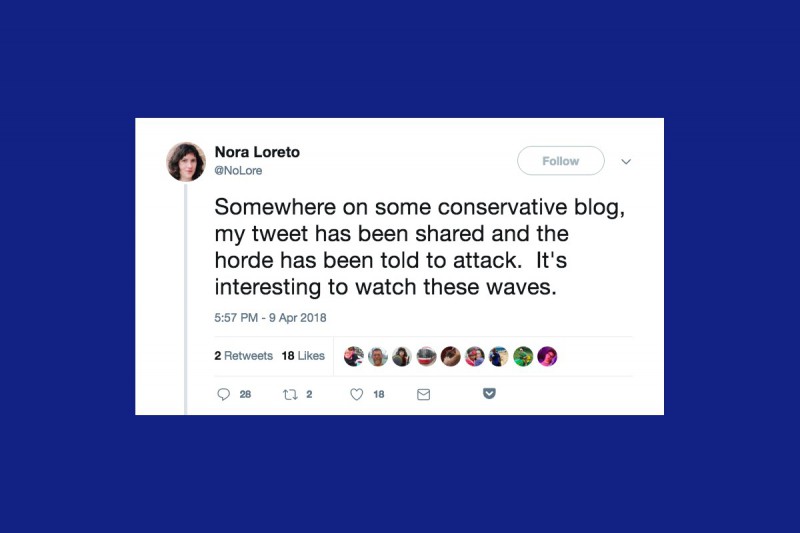Click the reply speech bubble icon
Image resolution: width=800 pixels, height=533 pixels.
click(x=223, y=394)
